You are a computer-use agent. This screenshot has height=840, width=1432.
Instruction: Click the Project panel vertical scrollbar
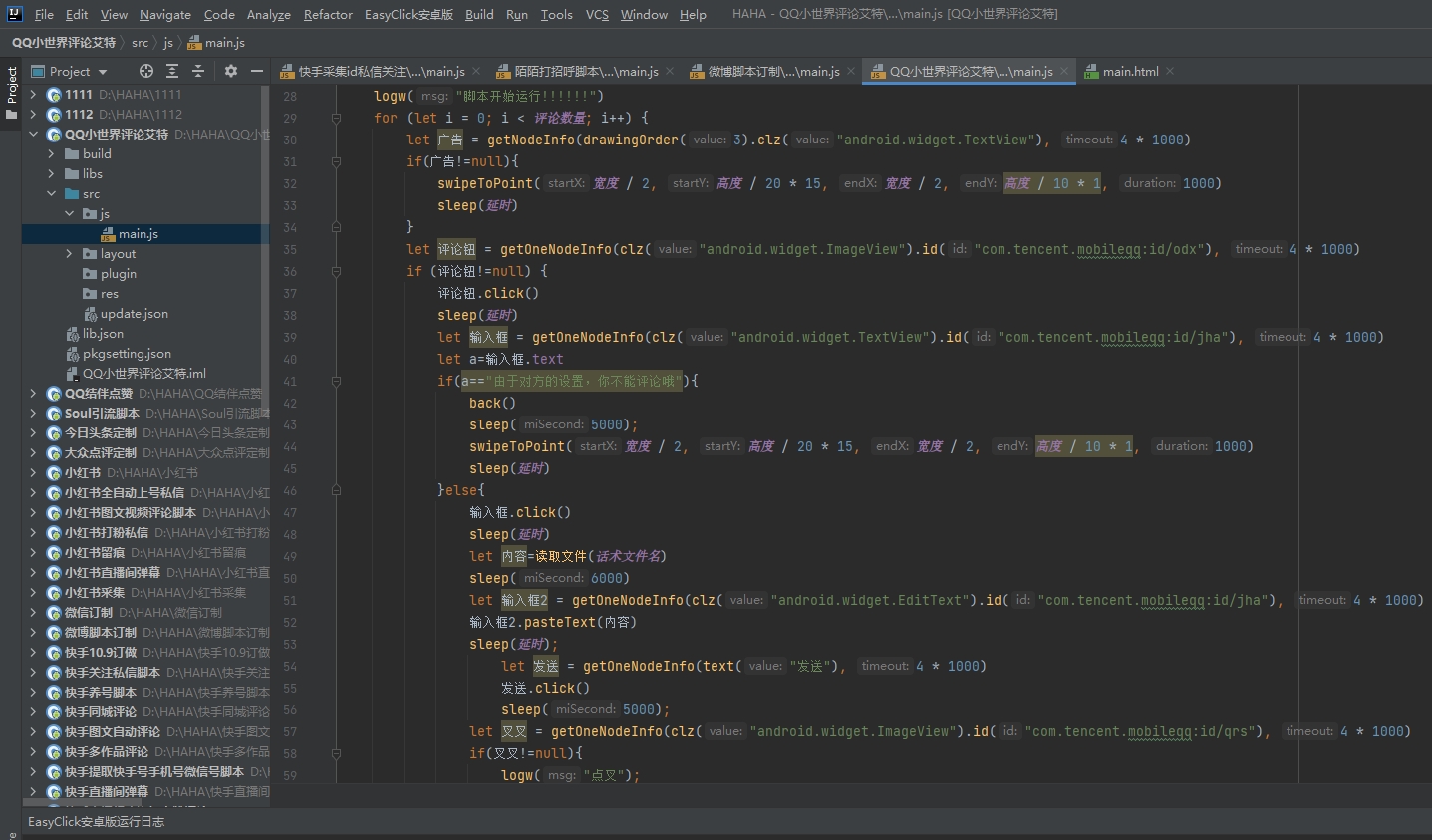point(265,249)
